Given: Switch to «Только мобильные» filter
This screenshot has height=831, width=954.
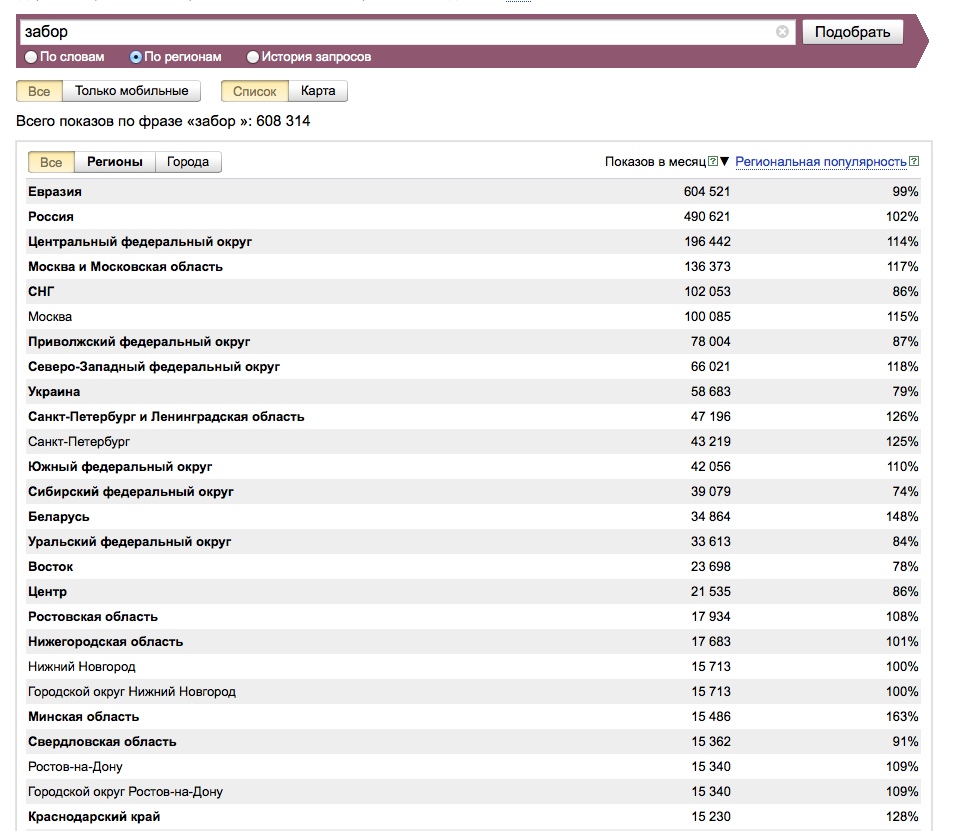Looking at the screenshot, I should (x=131, y=91).
